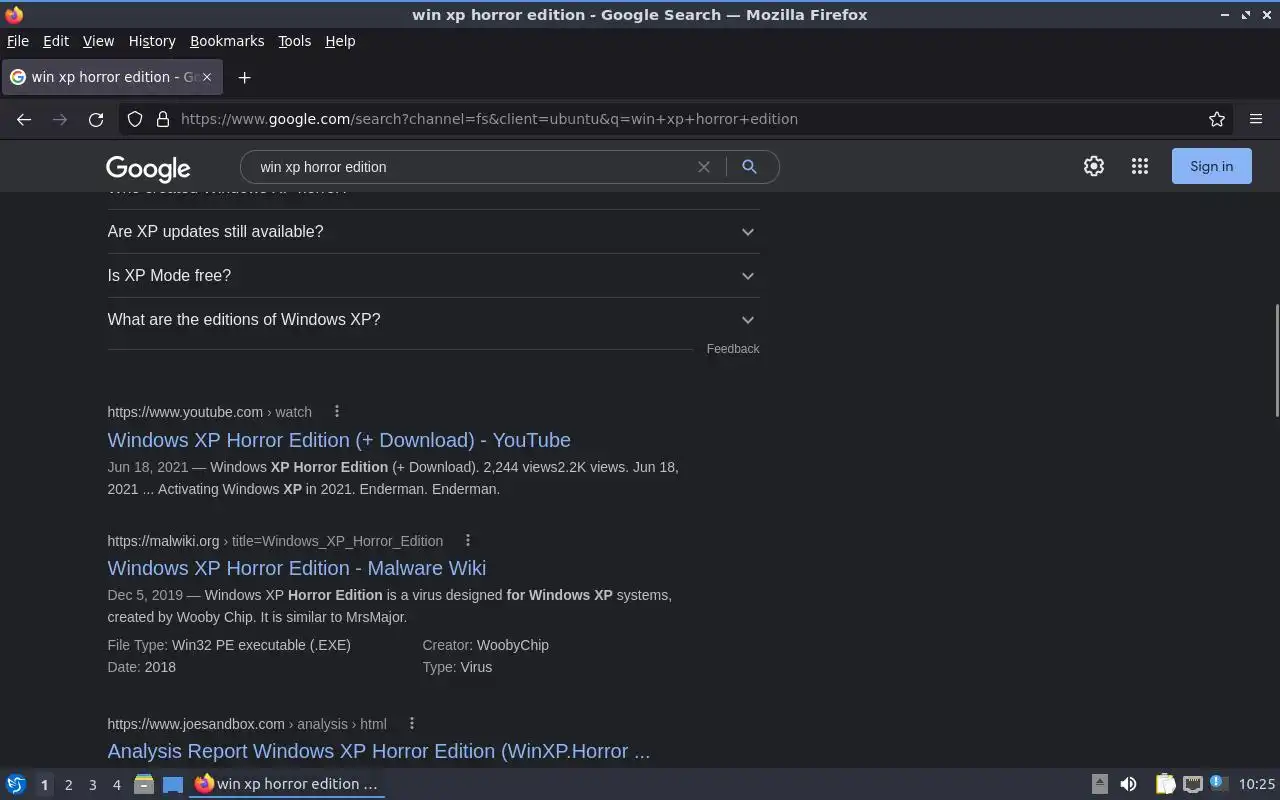Select the 'win xp horror edition' browser tab

(x=110, y=77)
